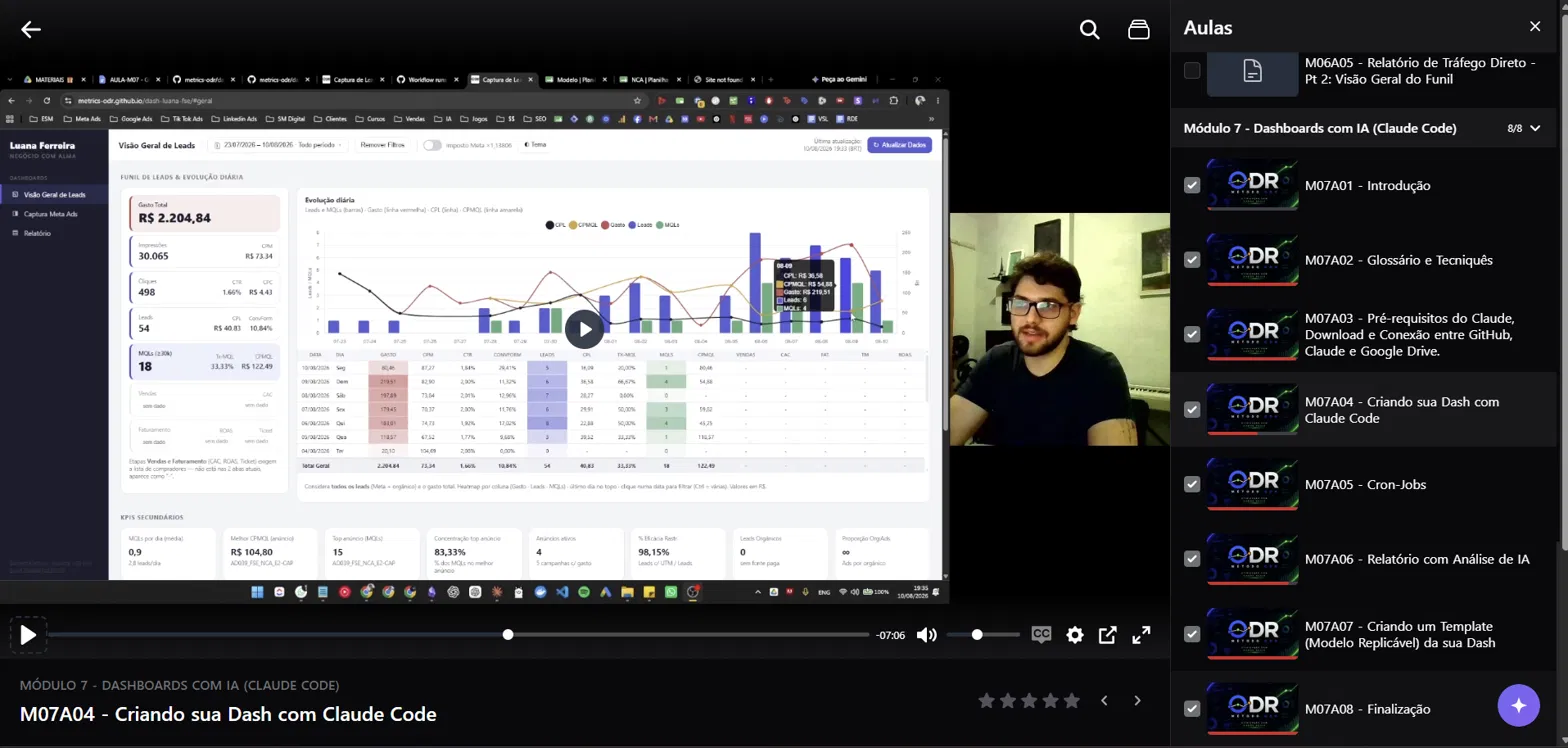Screen dimensions: 1568x748
Task: Open lesson 'M07A02 - Glossário e Tecniquês'
Action: pyautogui.click(x=1399, y=260)
